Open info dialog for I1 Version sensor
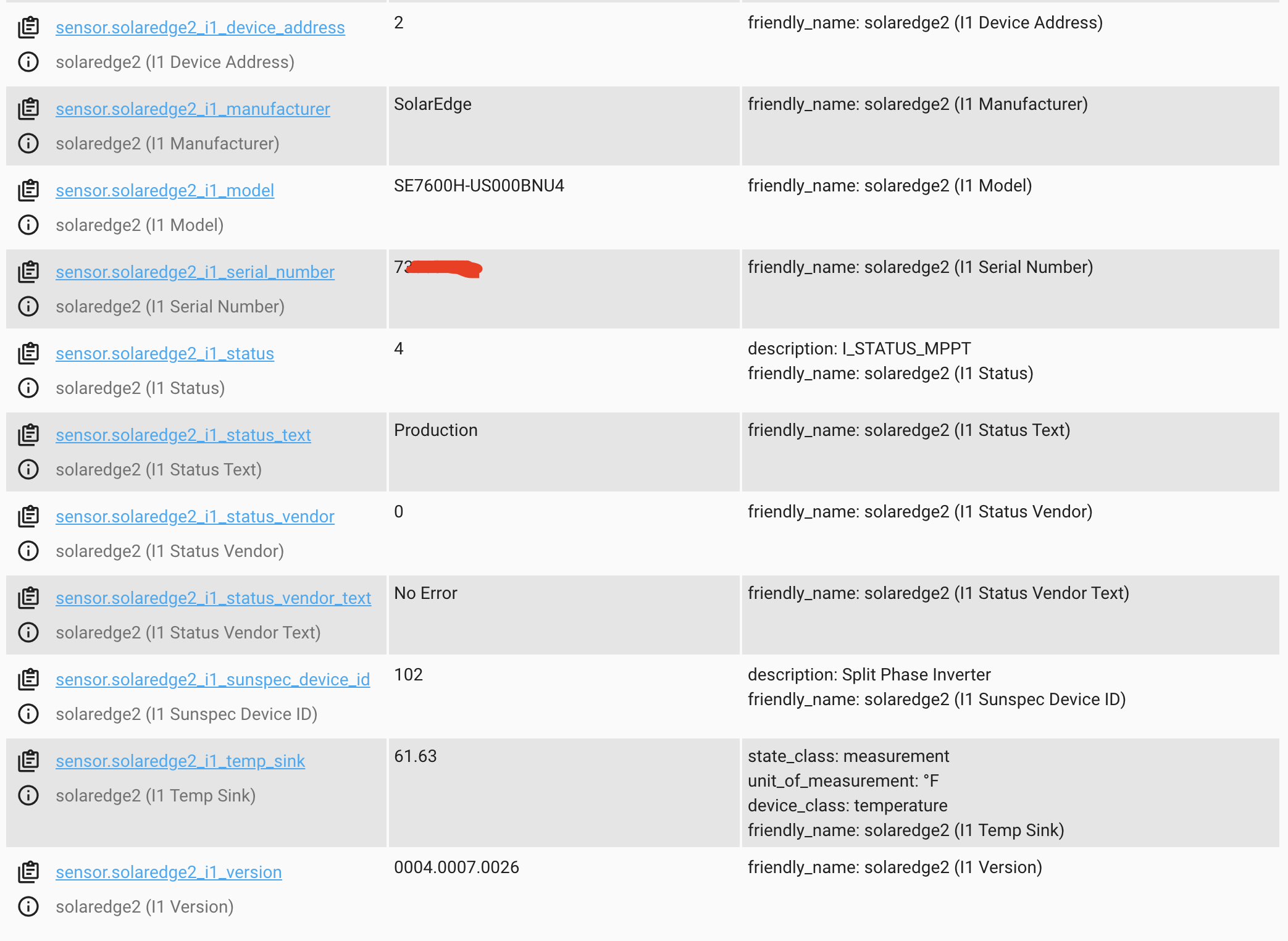 tap(28, 906)
